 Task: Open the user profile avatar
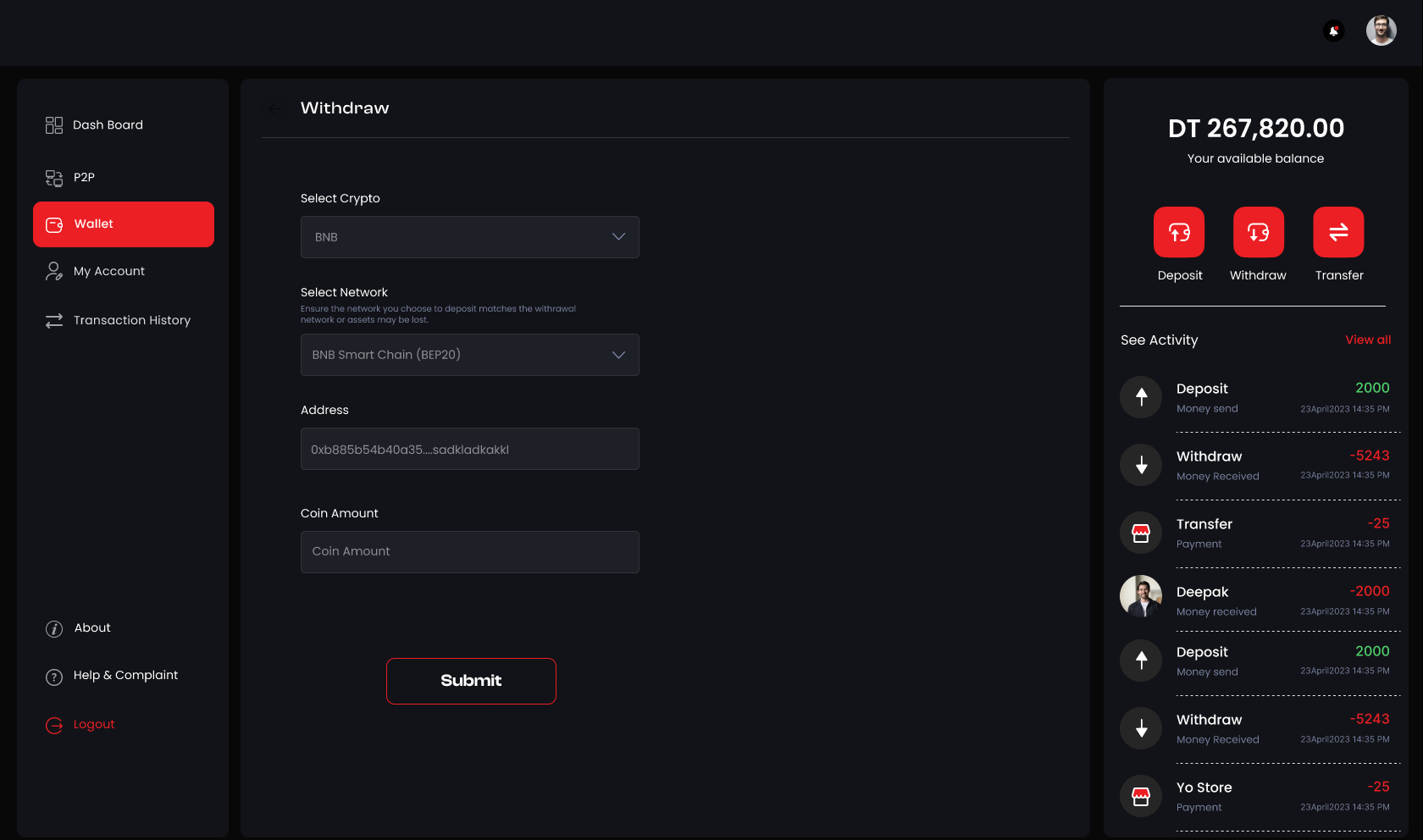point(1381,31)
